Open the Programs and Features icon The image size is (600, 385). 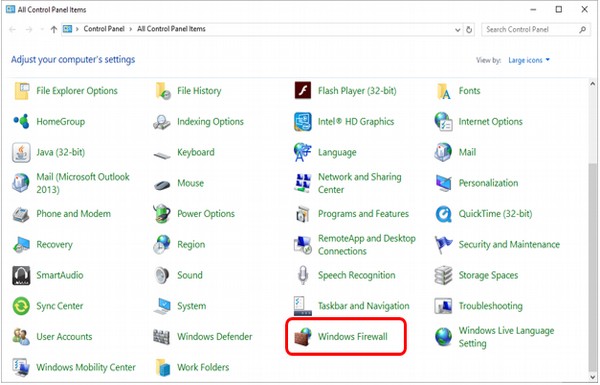[x=303, y=214]
